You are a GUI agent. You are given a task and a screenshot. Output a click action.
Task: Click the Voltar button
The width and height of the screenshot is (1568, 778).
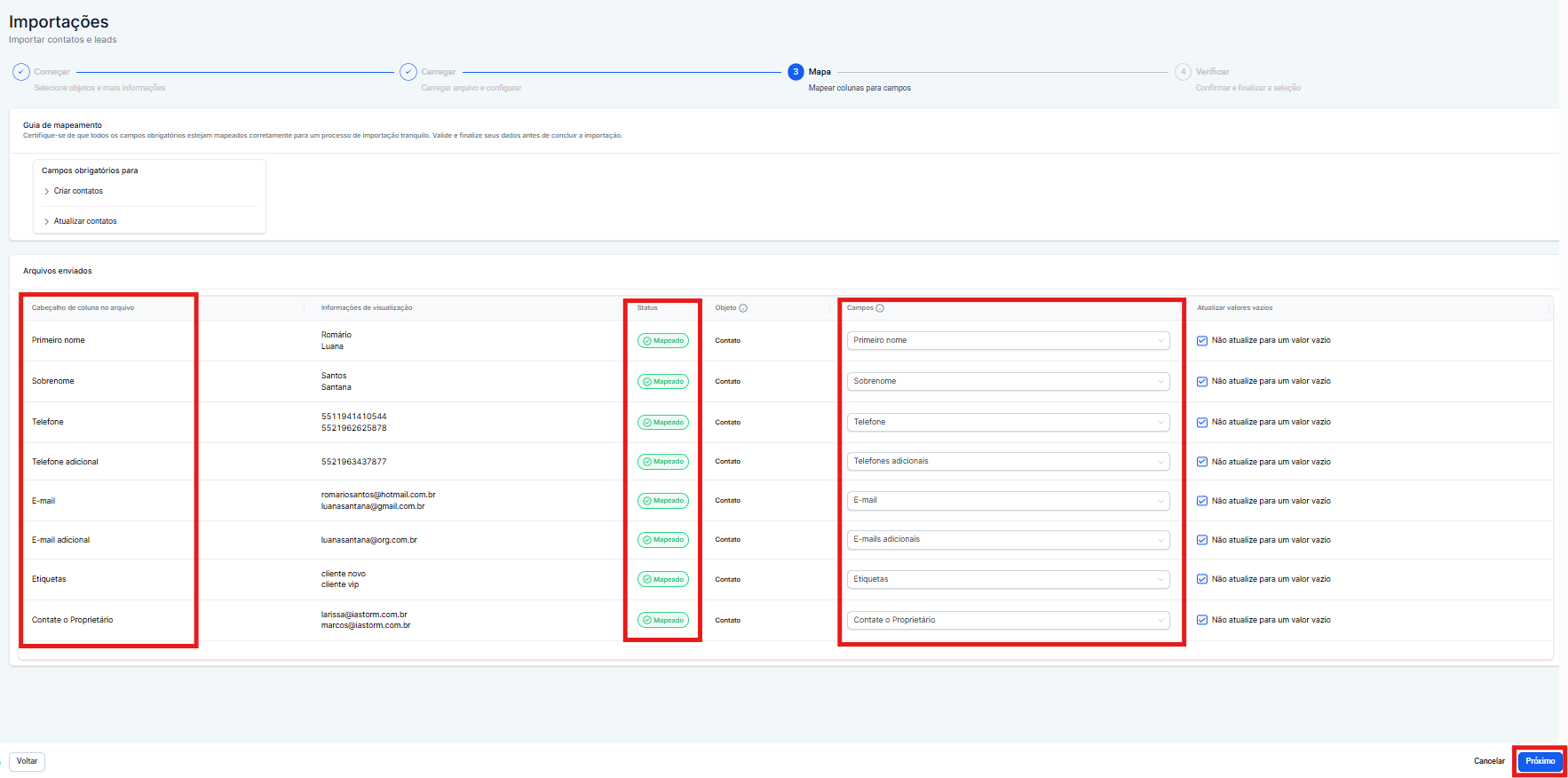(x=28, y=761)
